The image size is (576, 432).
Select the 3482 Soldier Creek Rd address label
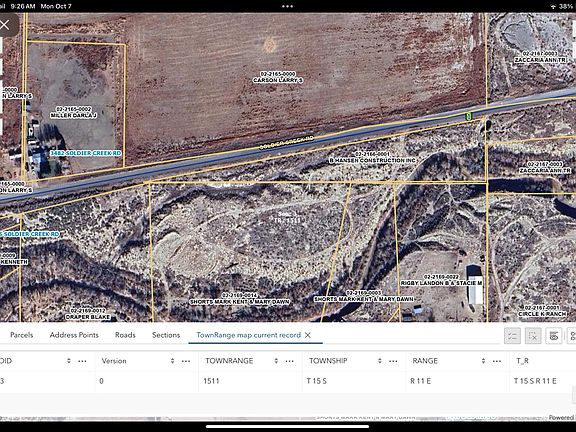(x=86, y=153)
